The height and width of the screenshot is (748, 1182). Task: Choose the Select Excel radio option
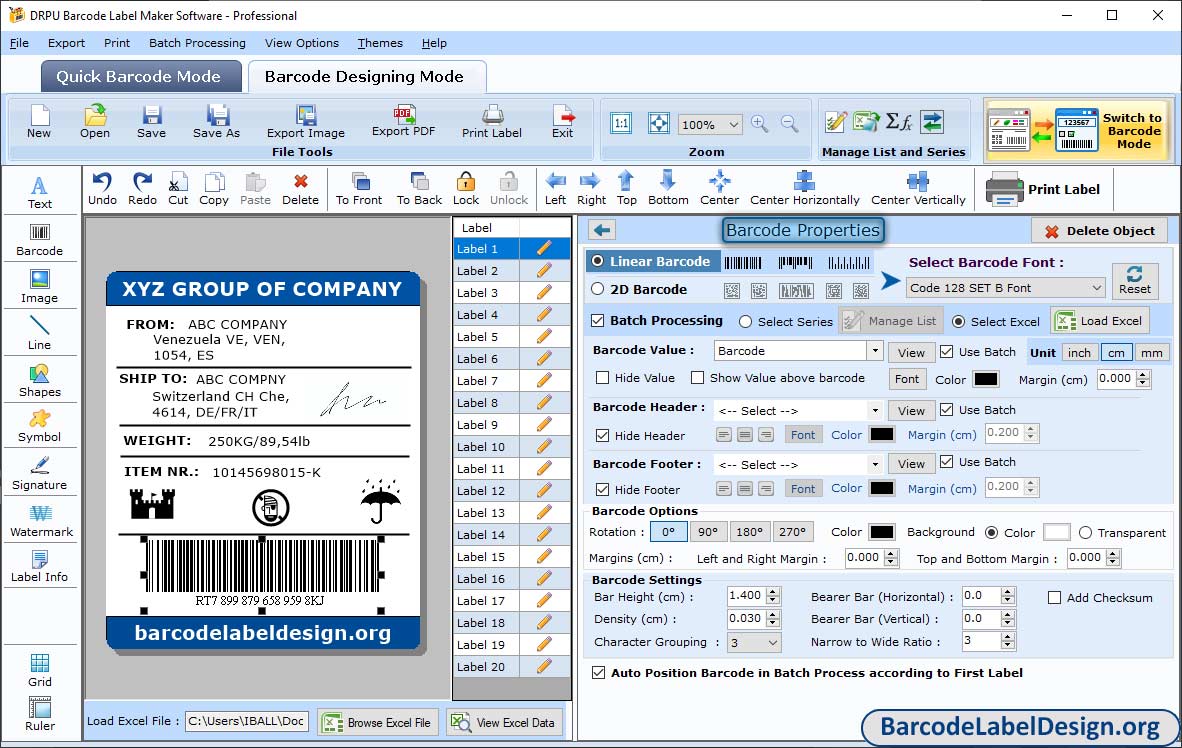click(958, 322)
